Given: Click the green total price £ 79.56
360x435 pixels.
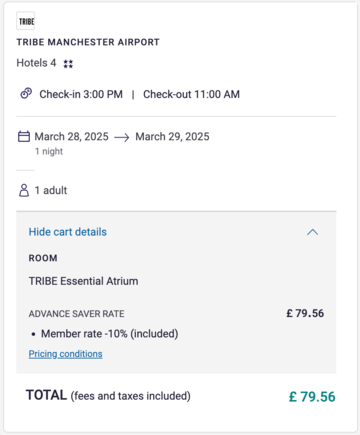Looking at the screenshot, I should coord(312,397).
